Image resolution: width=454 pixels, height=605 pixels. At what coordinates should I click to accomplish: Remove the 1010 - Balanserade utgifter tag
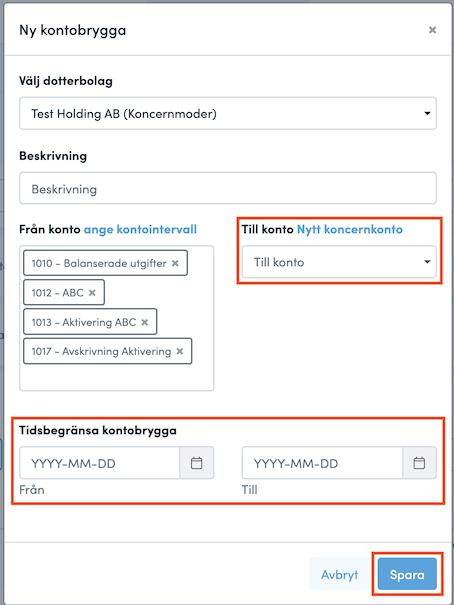point(175,263)
